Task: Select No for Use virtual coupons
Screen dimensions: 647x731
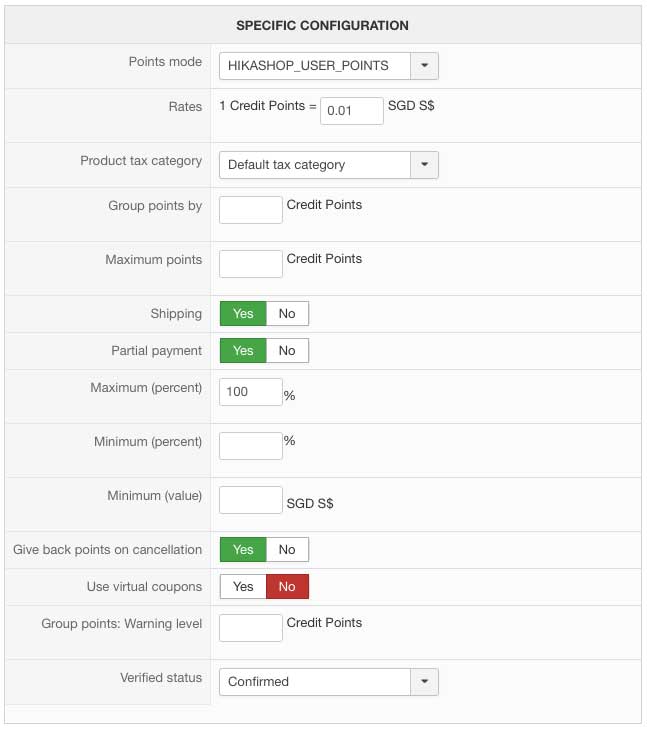Action: (x=287, y=587)
